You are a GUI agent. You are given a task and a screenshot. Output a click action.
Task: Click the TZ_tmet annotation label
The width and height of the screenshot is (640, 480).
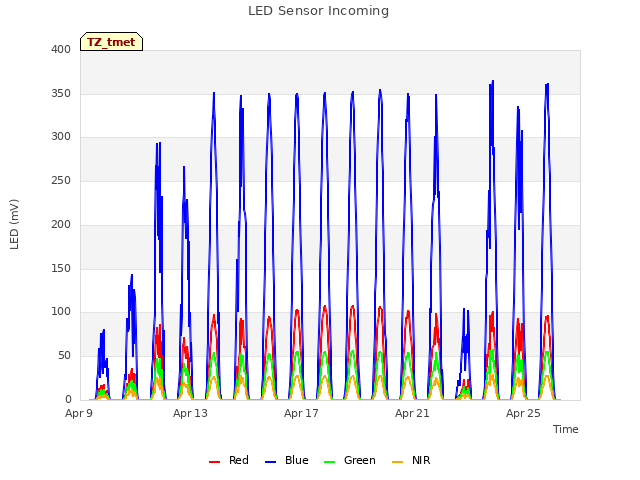click(x=111, y=42)
